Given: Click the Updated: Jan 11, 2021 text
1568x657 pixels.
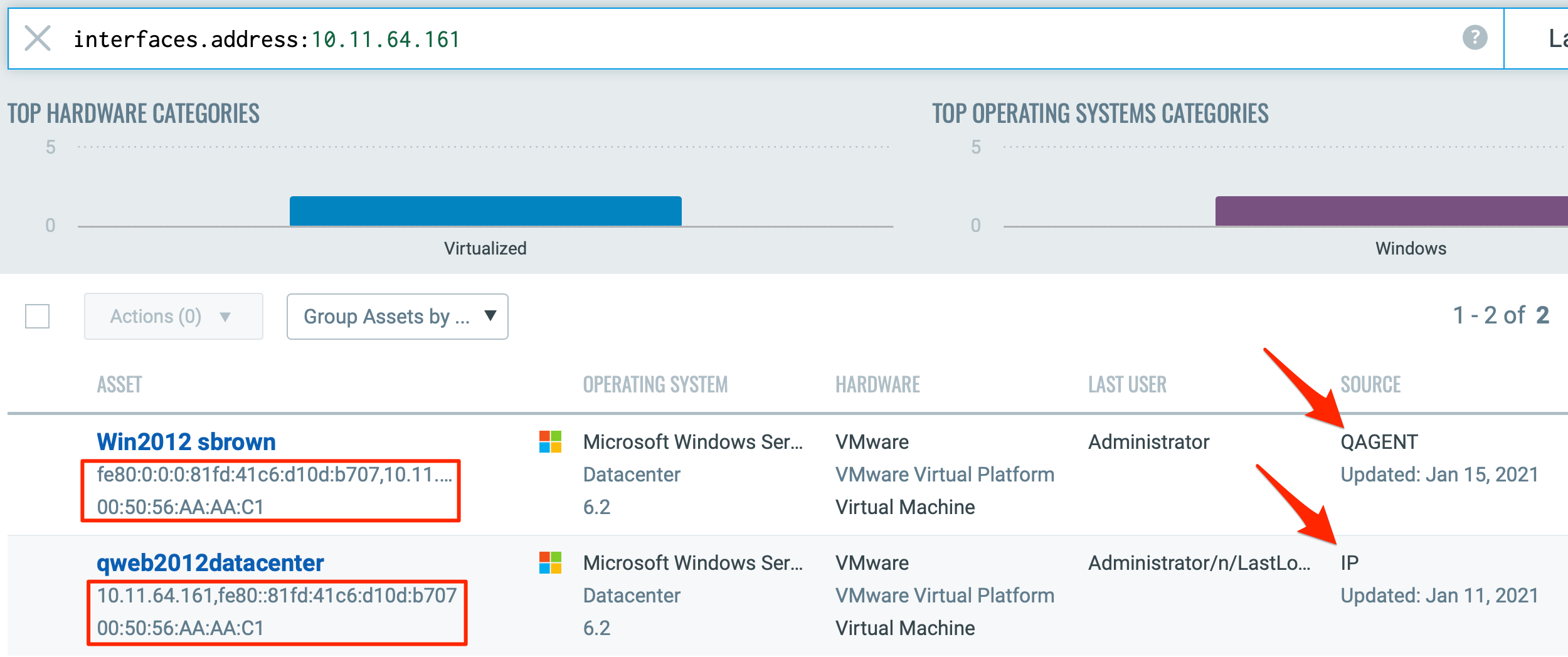Looking at the screenshot, I should click(x=1439, y=596).
